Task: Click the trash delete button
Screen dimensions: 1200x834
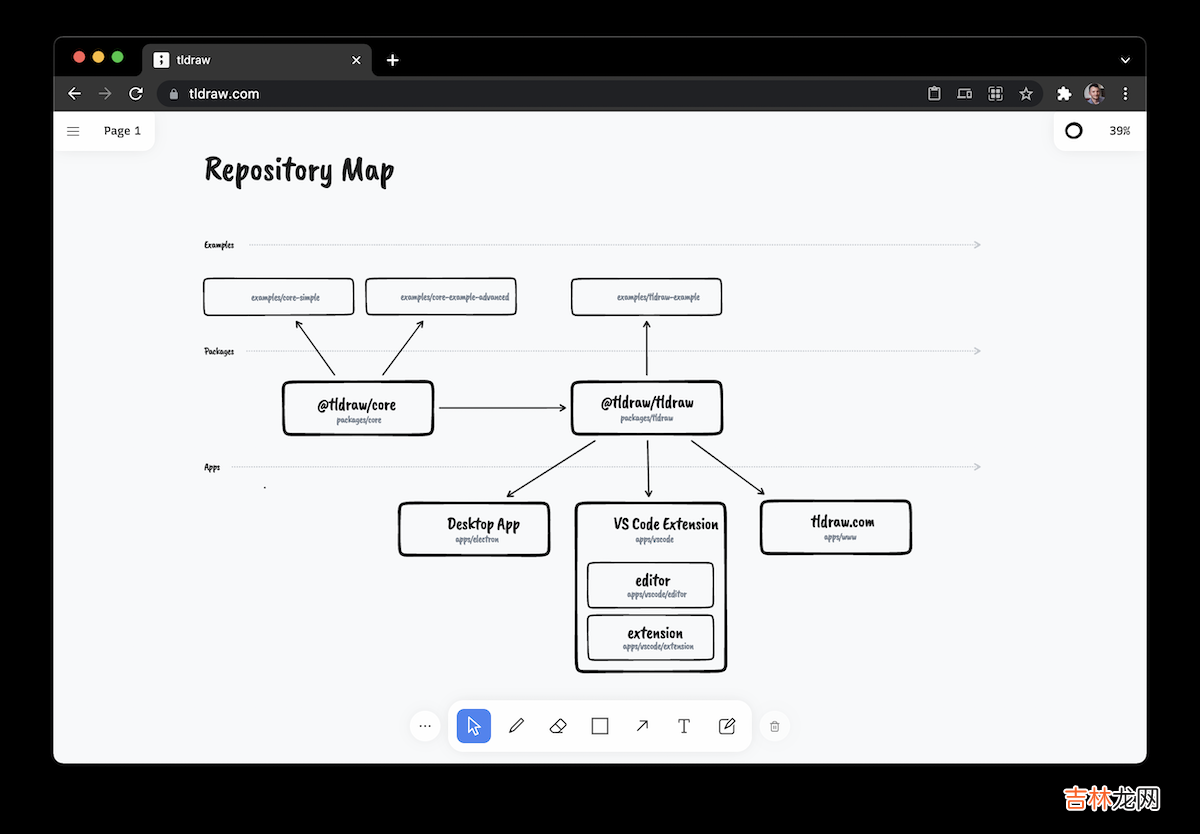Action: (x=774, y=727)
